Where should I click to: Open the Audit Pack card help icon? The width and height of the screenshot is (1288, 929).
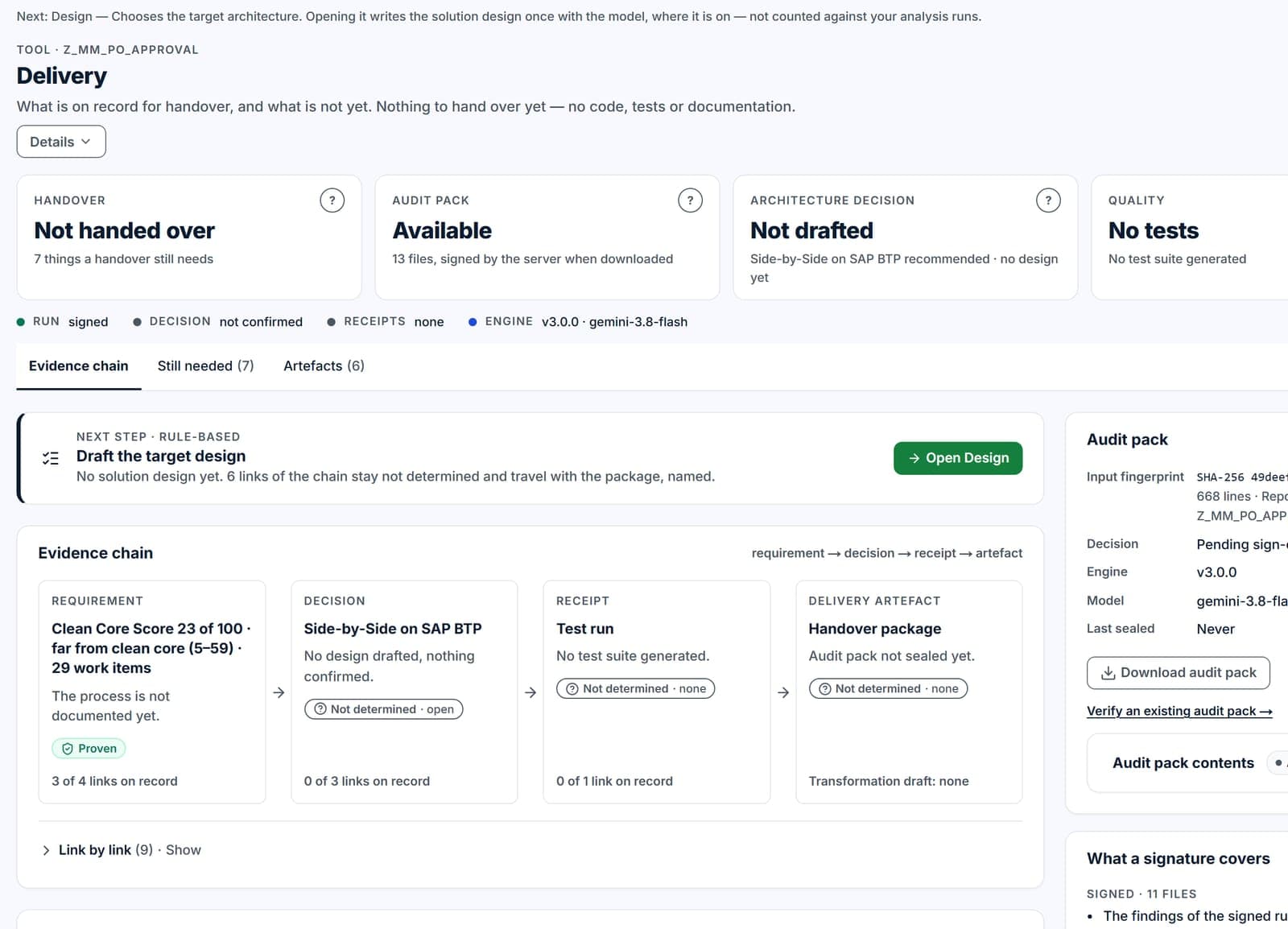[690, 200]
